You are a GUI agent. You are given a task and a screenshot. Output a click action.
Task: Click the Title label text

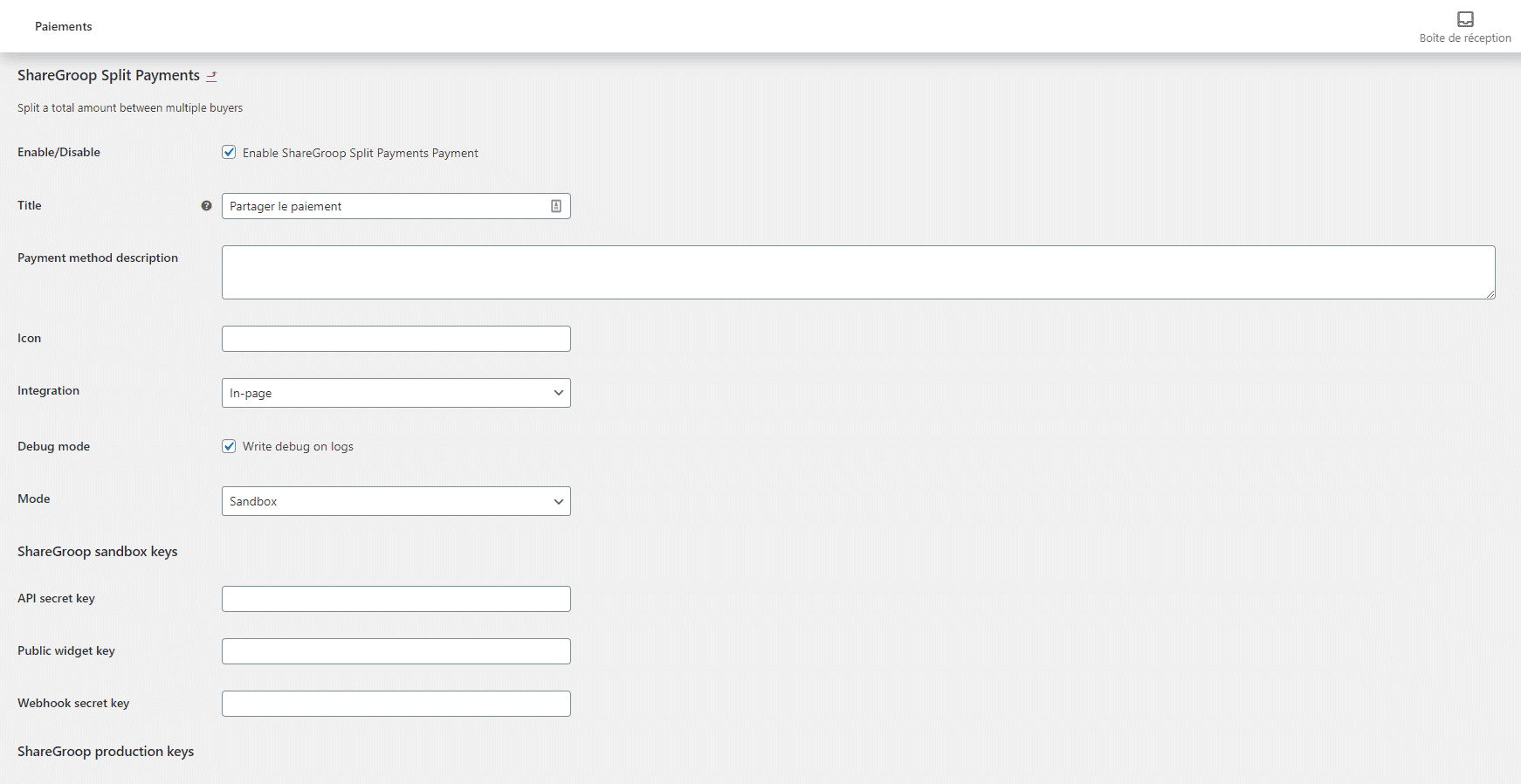tap(30, 205)
